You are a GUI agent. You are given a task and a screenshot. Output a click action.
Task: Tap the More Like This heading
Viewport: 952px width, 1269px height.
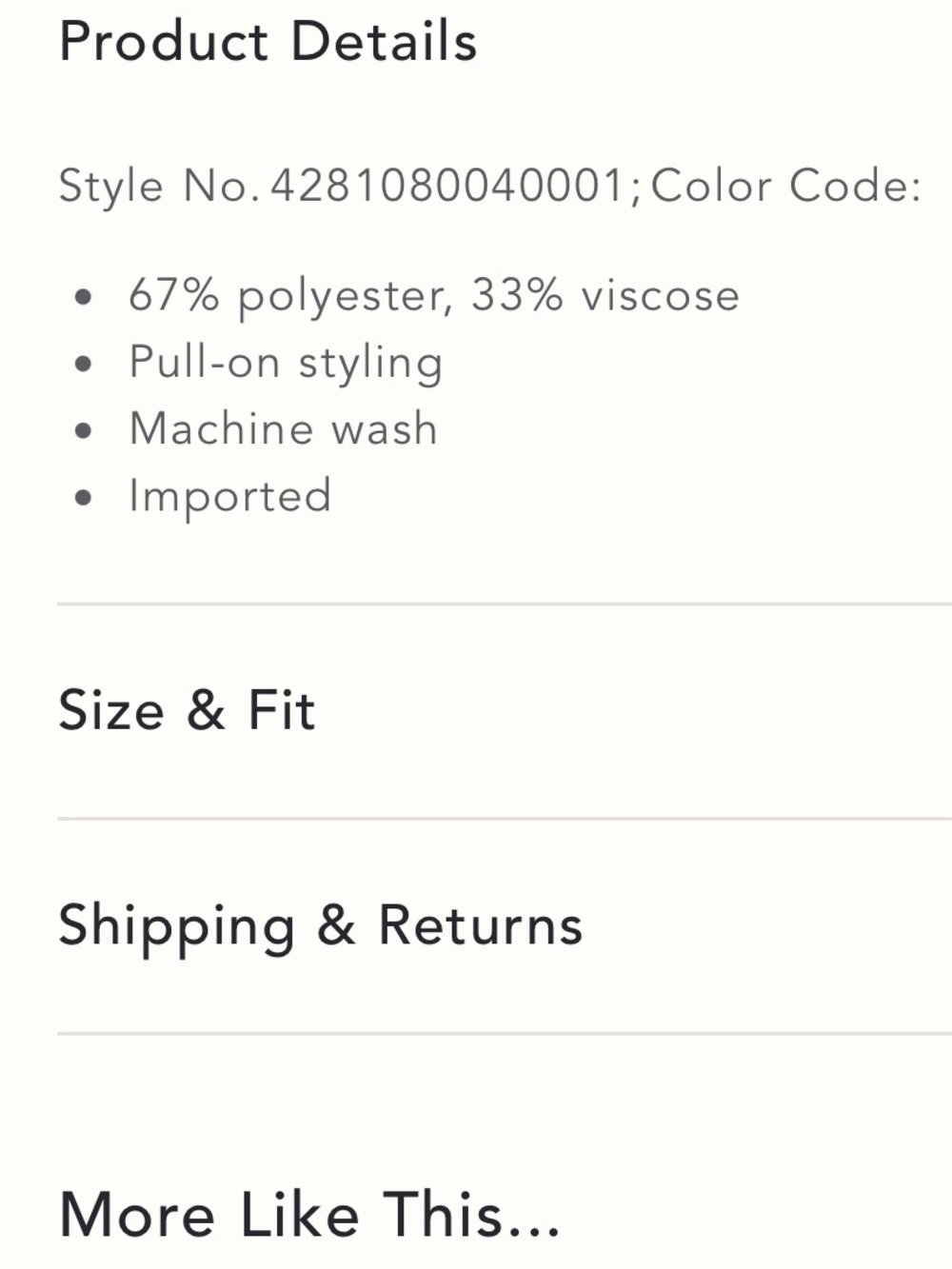[309, 1215]
